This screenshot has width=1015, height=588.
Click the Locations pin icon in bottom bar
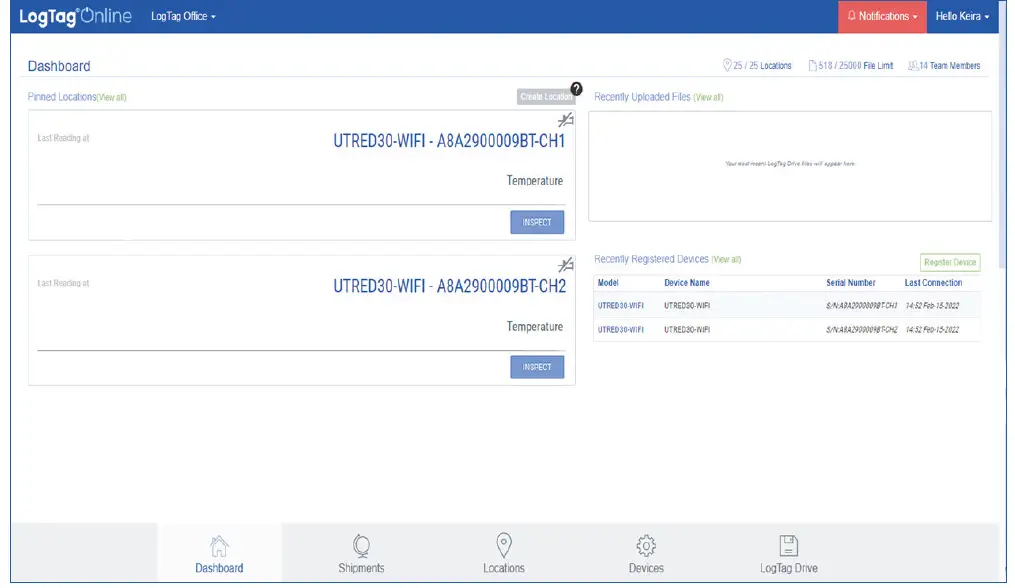pos(504,545)
